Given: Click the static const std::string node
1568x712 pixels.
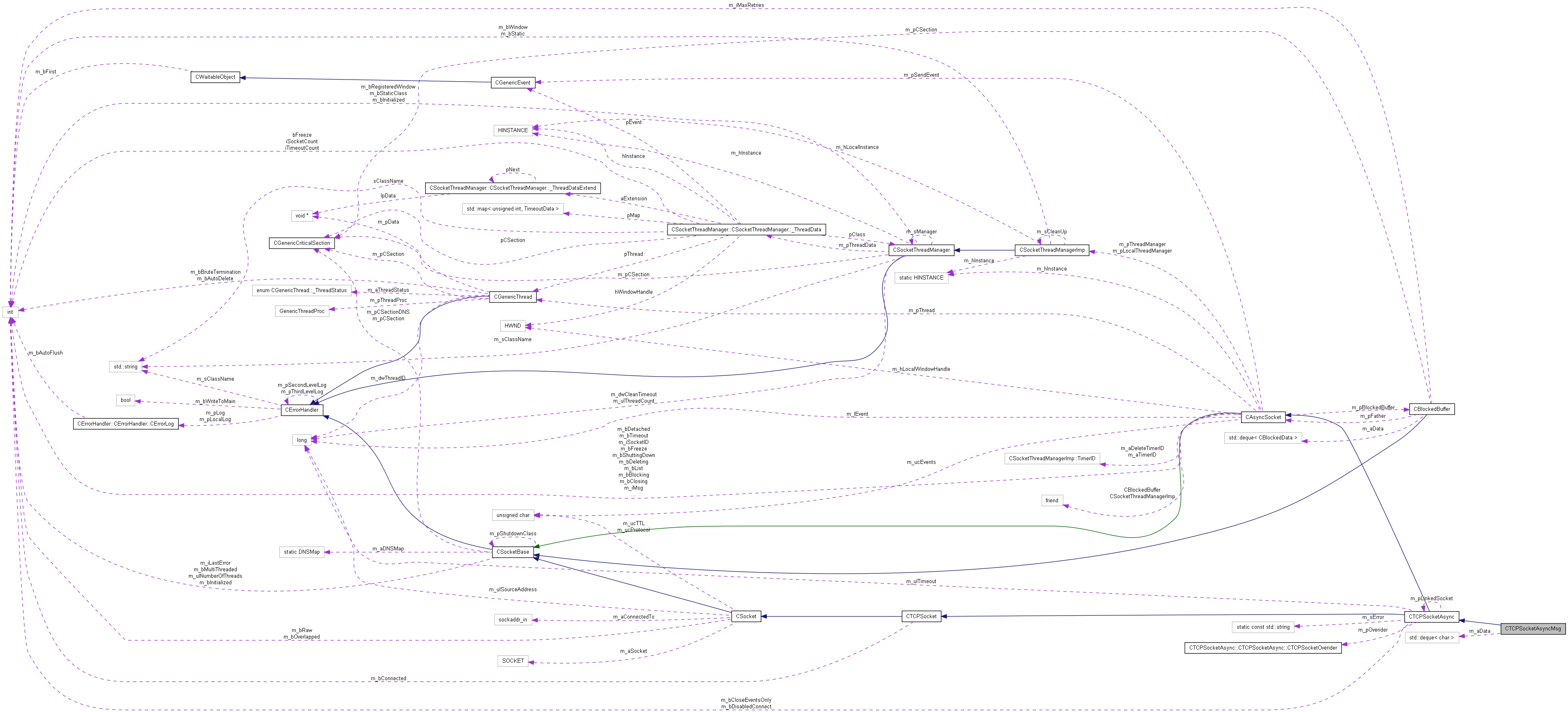Looking at the screenshot, I should click(1263, 628).
